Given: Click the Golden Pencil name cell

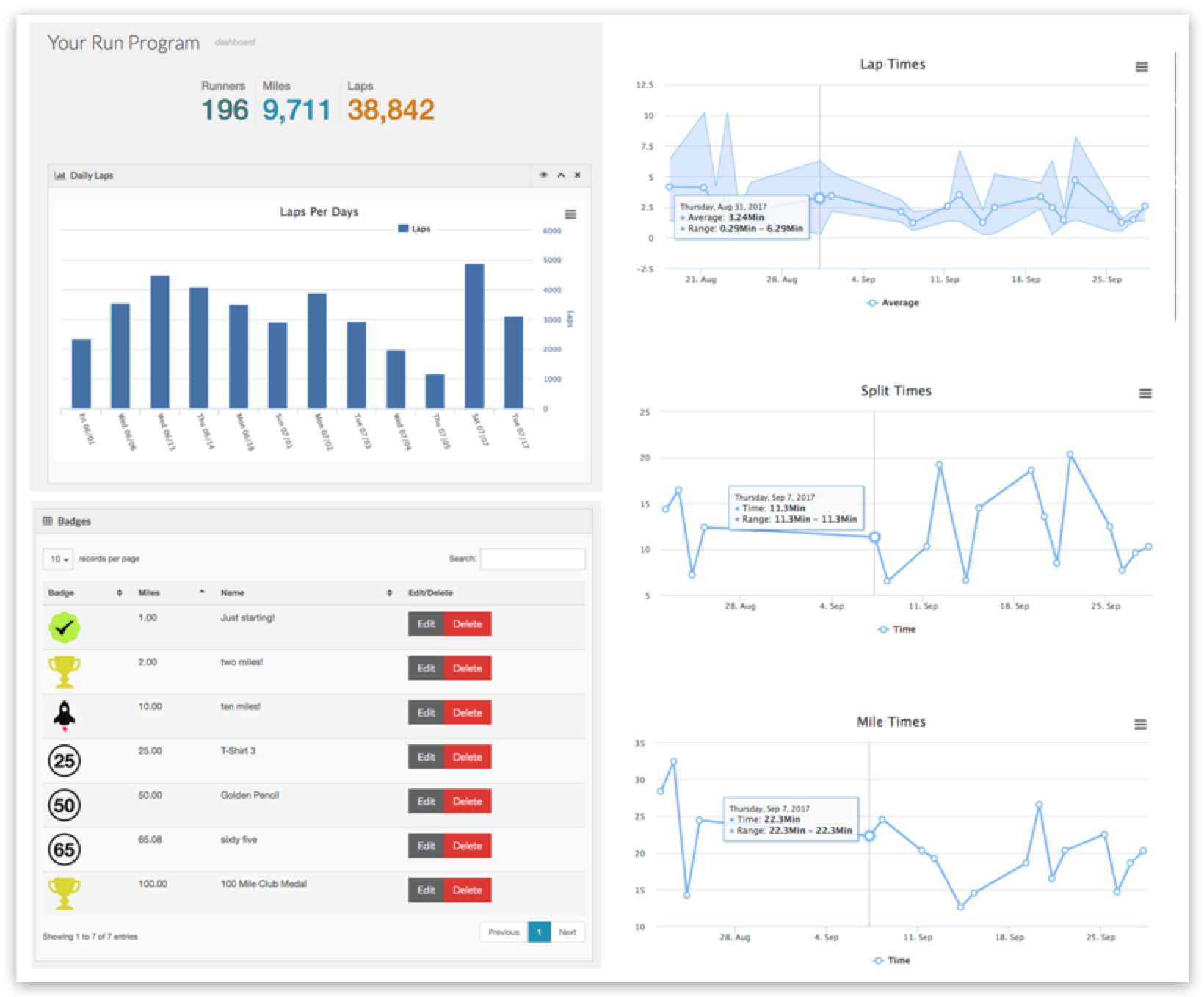Looking at the screenshot, I should (x=250, y=795).
